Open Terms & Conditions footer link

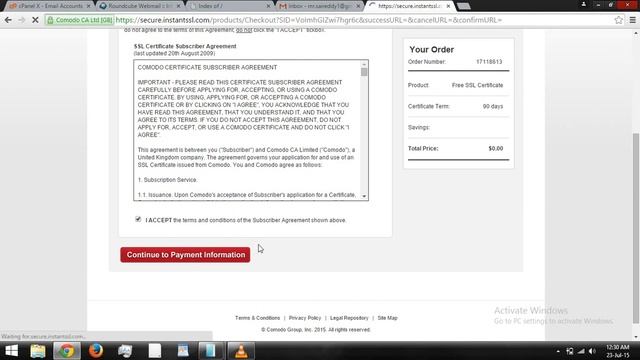[258, 318]
